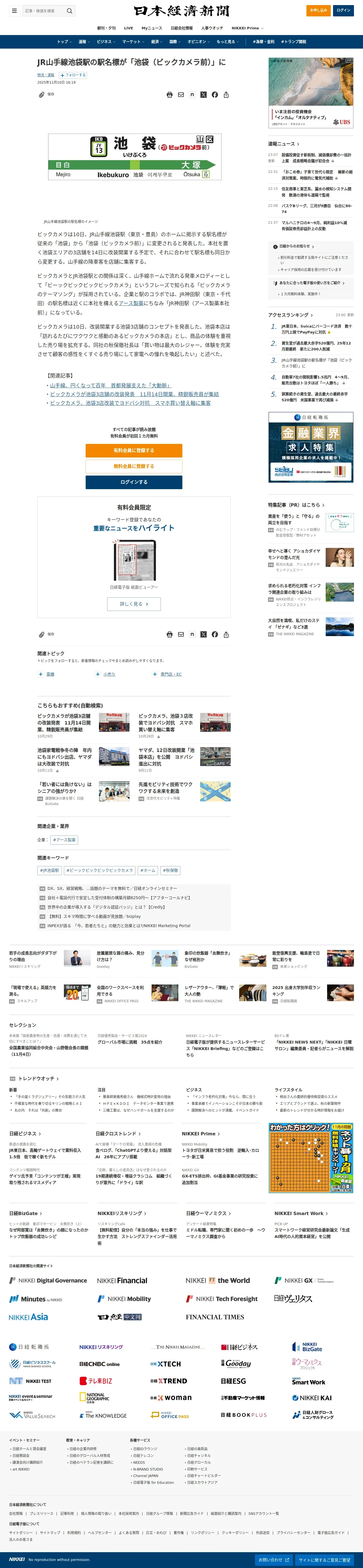Expand the 経済 navigation dropdown
Screen dimensions: 363x1568
coord(157,42)
